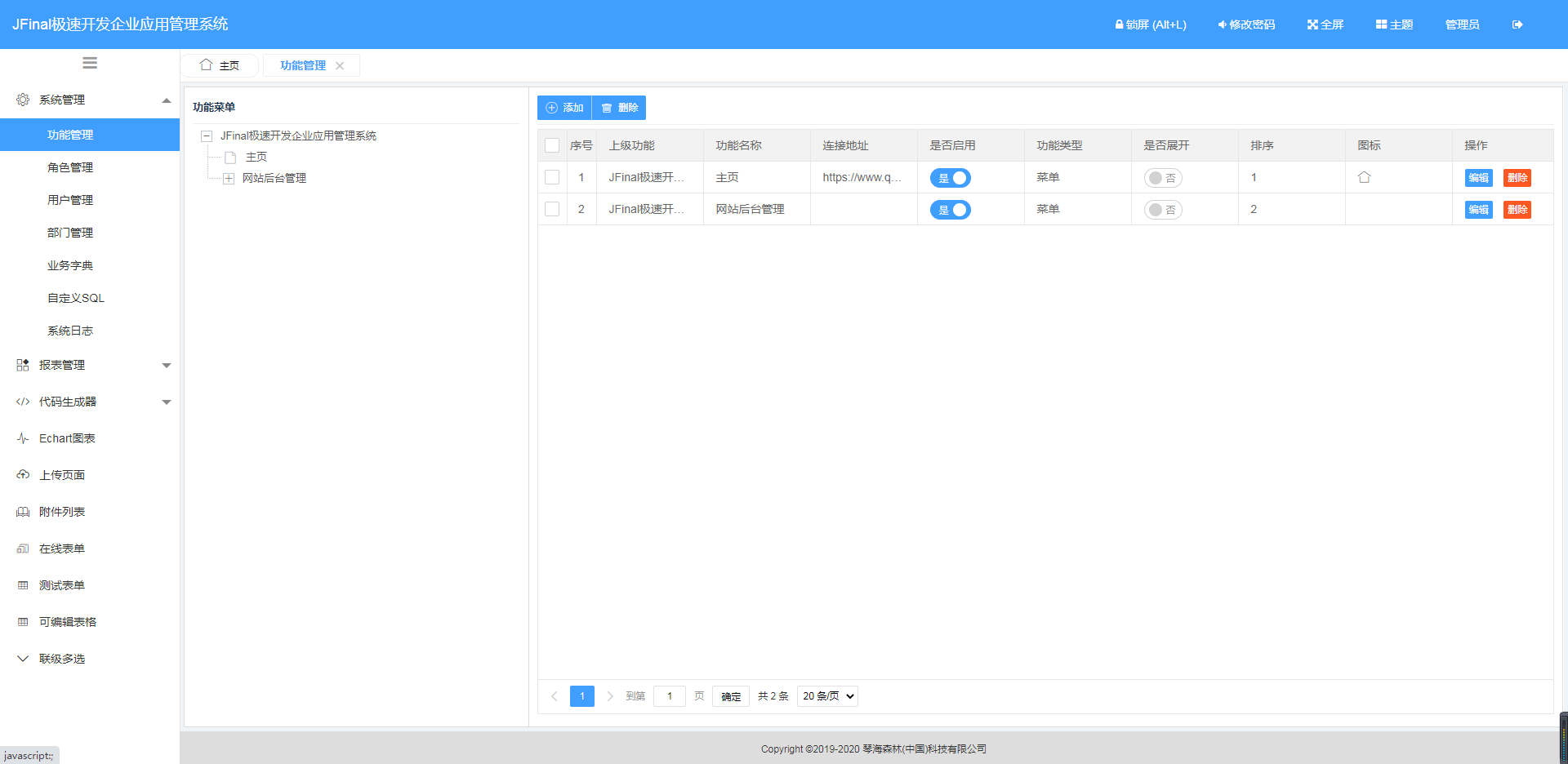Viewport: 1568px width, 764px height.
Task: Toggle 是否展开 switch for 主页 row
Action: [1163, 178]
